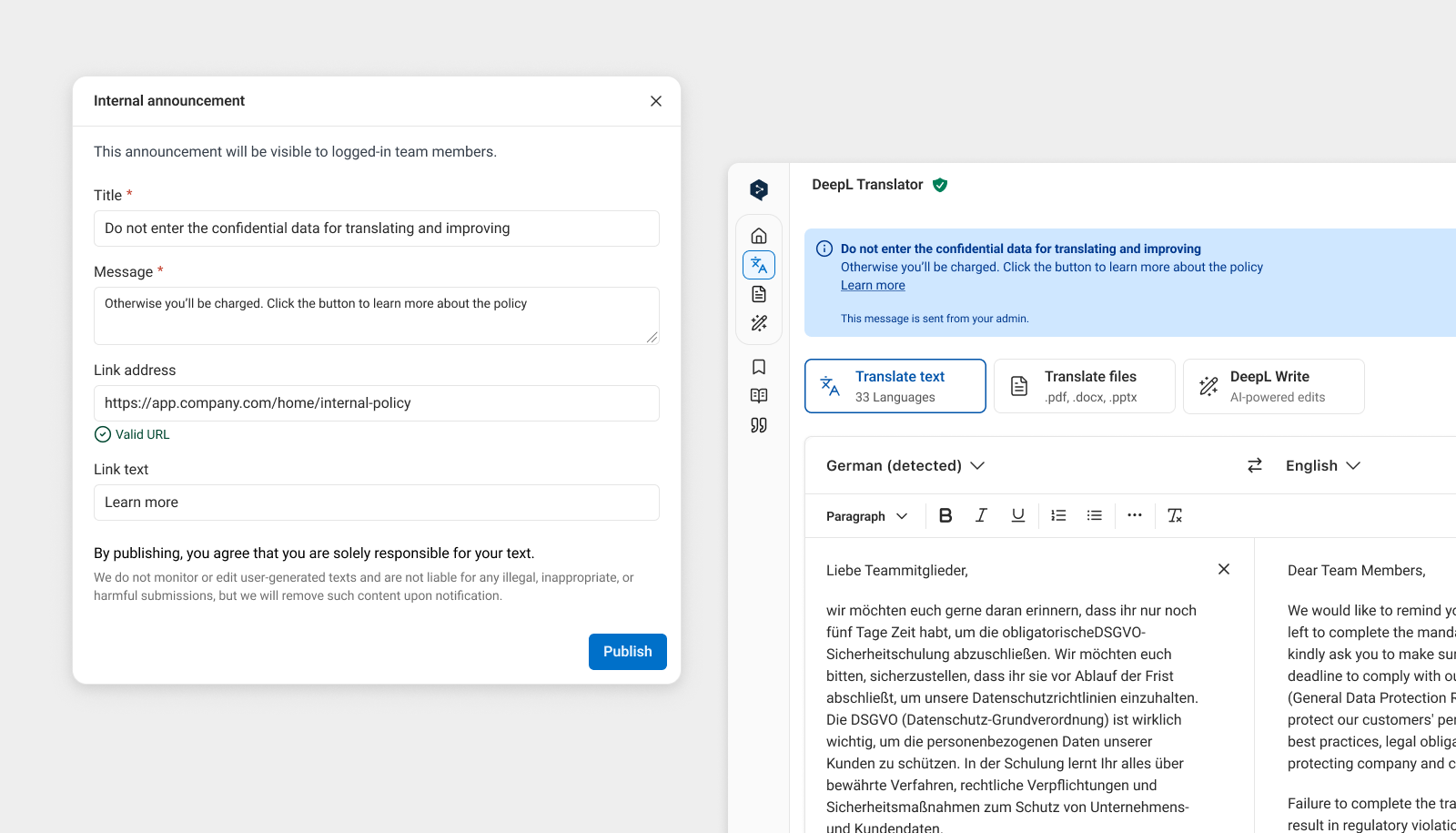Select the Translator icon in the DeepL sidebar

[x=759, y=265]
